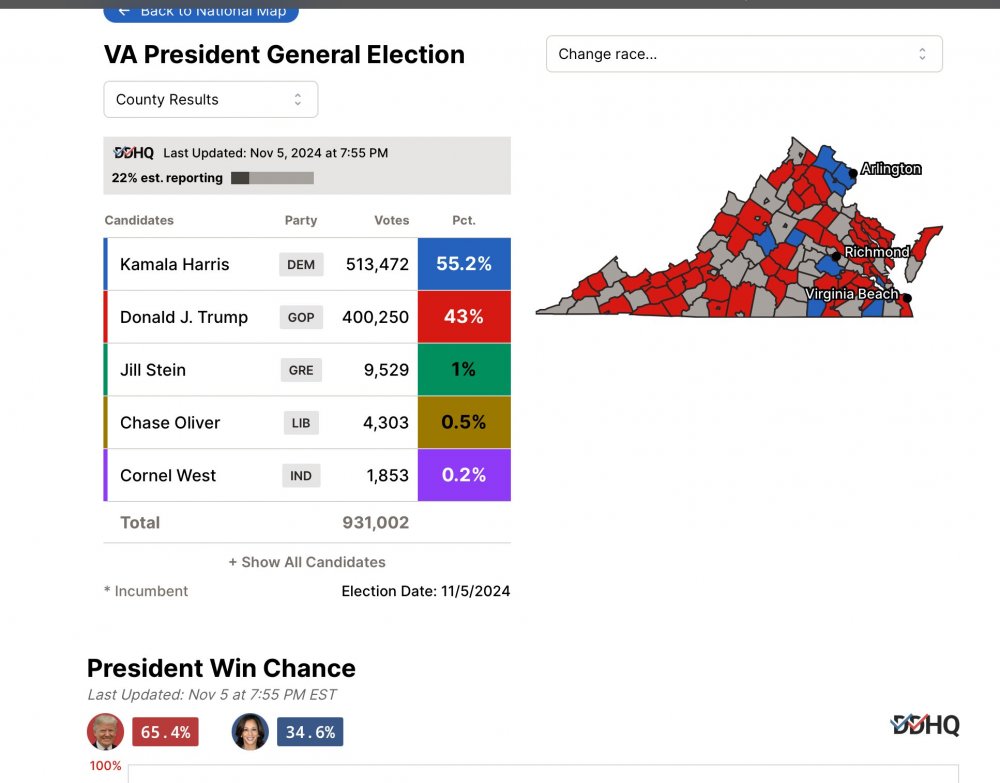Click the DDHQ logo in results header
Image resolution: width=1000 pixels, height=783 pixels.
pyautogui.click(x=134, y=153)
